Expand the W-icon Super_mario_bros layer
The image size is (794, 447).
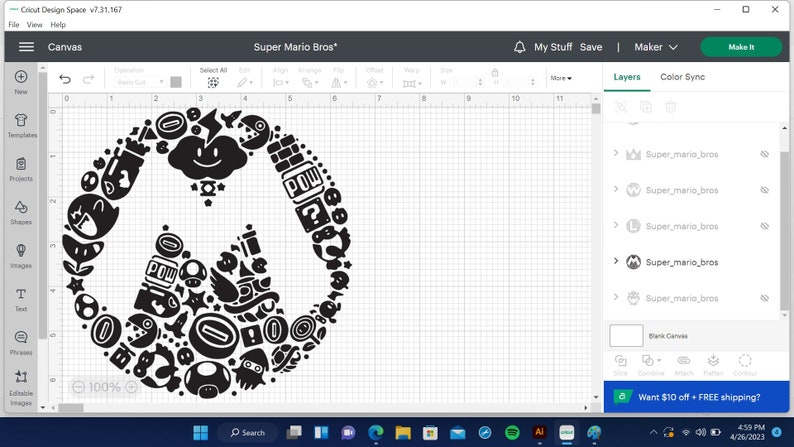click(x=616, y=189)
